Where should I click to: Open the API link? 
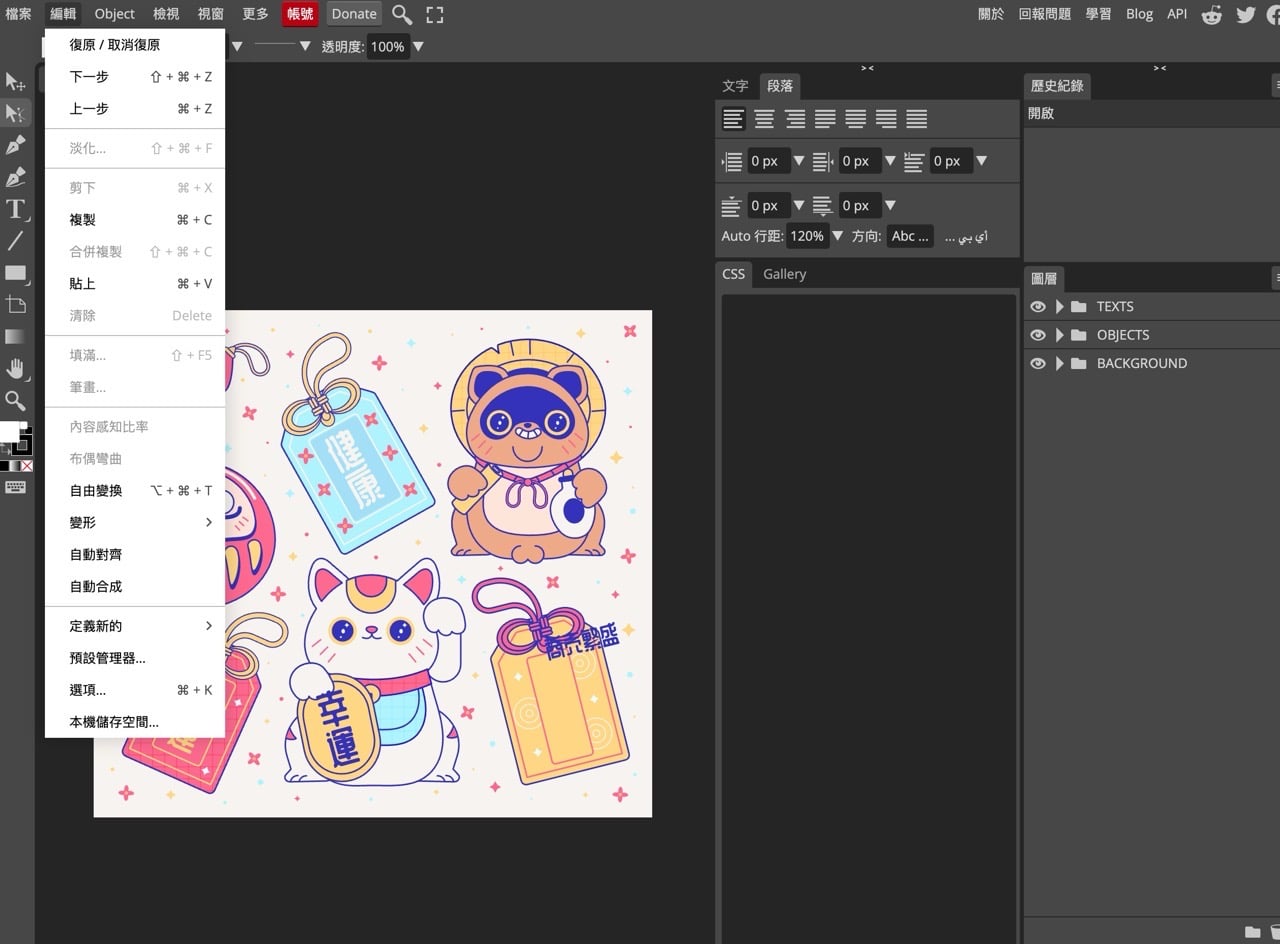pos(1177,14)
